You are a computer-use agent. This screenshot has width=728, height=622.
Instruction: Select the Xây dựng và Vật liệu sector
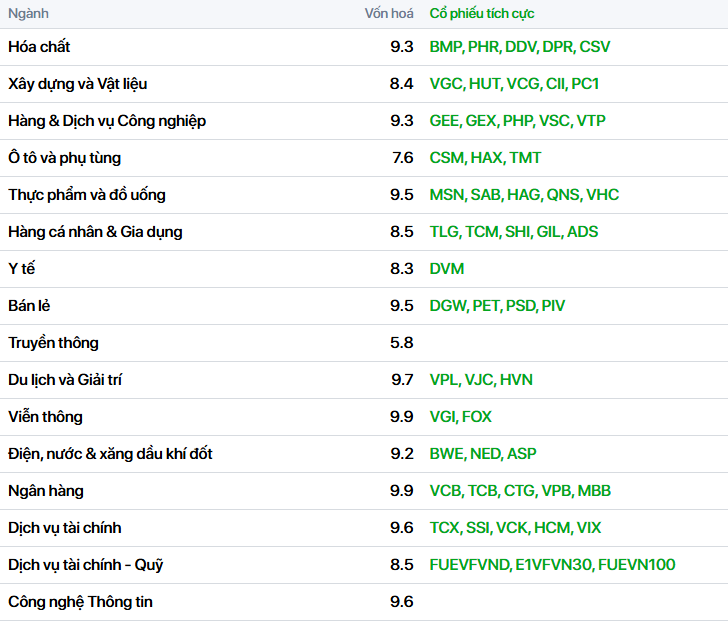pos(77,84)
